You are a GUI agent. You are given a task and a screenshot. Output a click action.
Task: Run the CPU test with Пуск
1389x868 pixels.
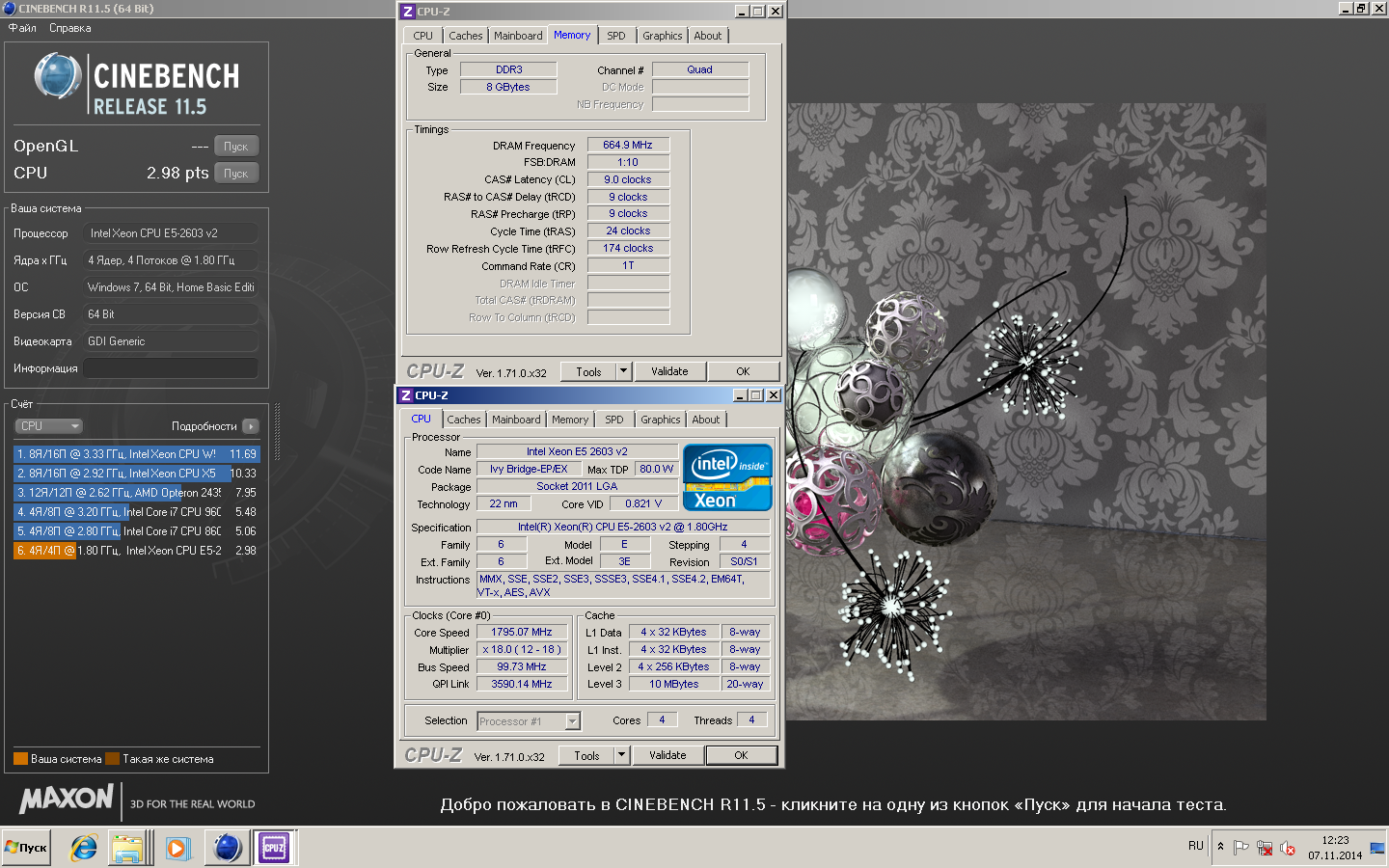click(236, 174)
